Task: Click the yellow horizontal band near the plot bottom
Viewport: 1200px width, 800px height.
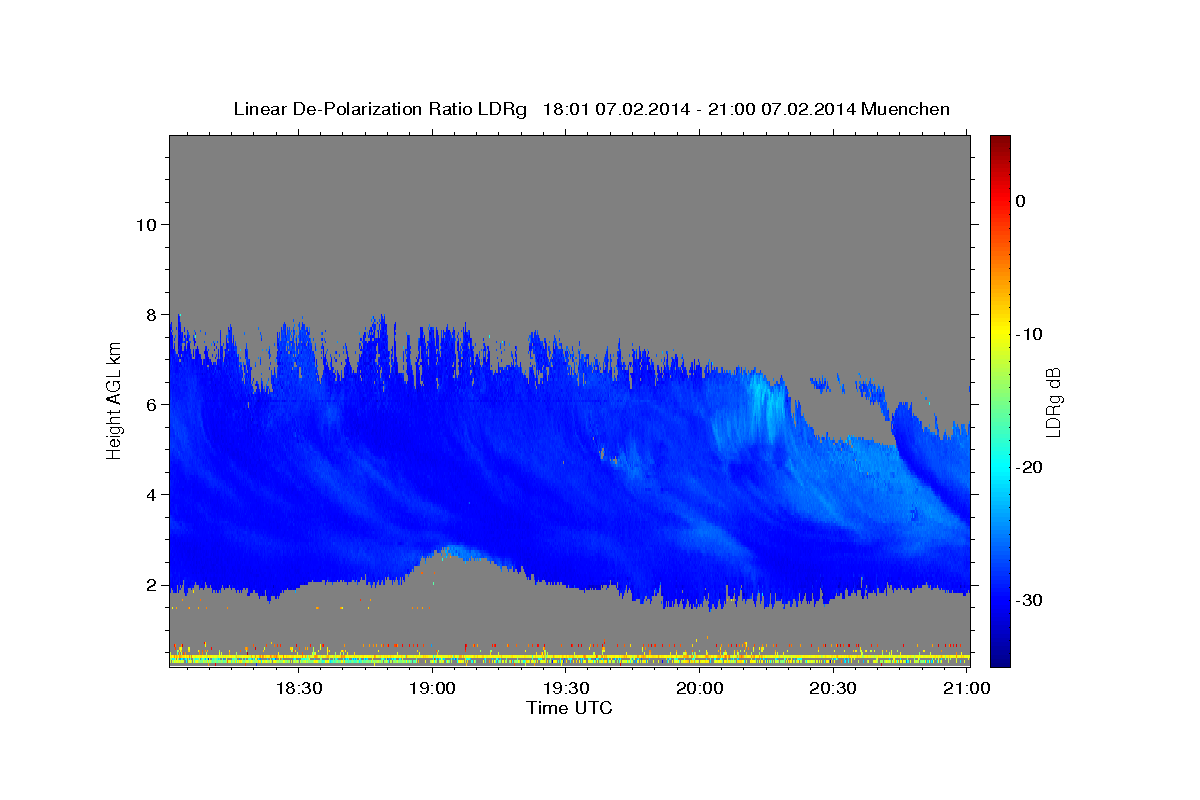Action: [570, 657]
